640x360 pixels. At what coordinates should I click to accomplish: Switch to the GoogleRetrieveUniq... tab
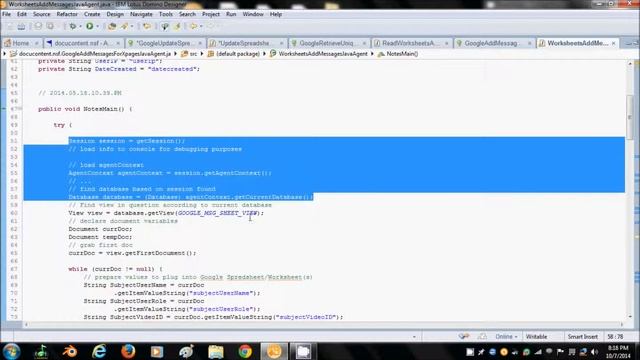(x=329, y=43)
